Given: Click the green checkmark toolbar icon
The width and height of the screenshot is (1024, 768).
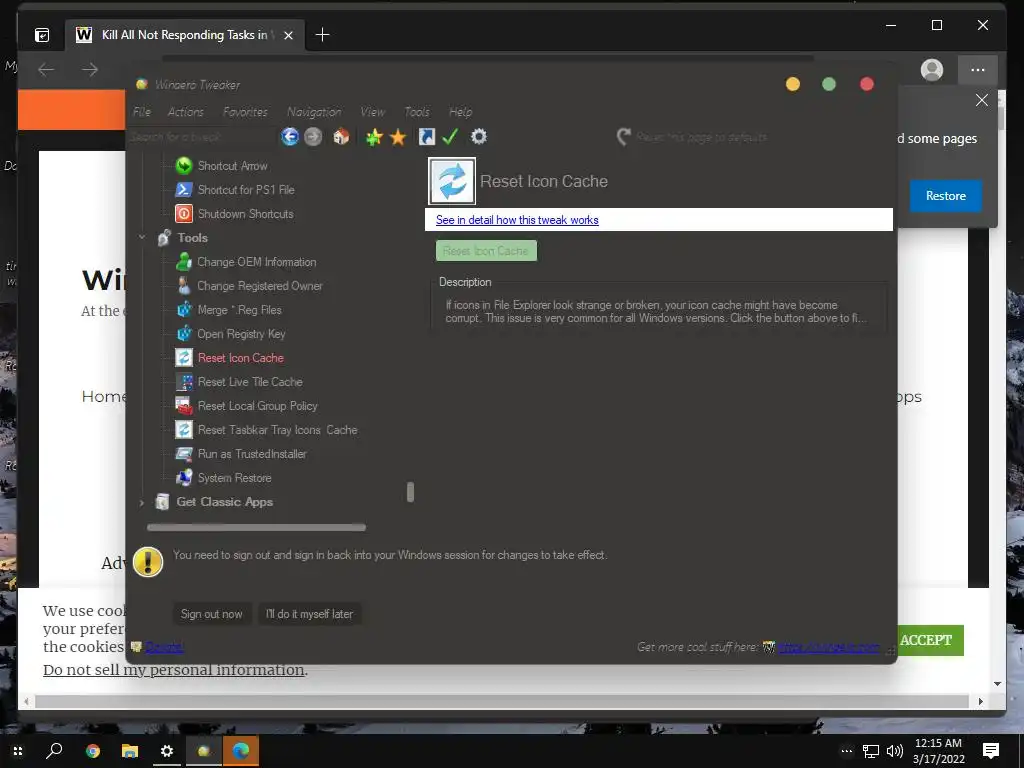Looking at the screenshot, I should pyautogui.click(x=450, y=136).
